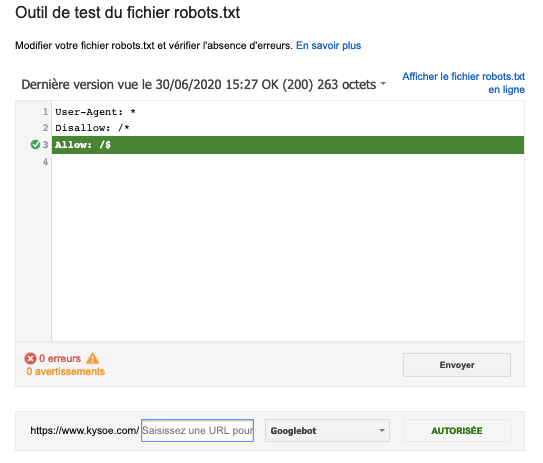Viewport: 543px width, 463px height.
Task: Click line number 1 in the gutter
Action: (x=45, y=112)
